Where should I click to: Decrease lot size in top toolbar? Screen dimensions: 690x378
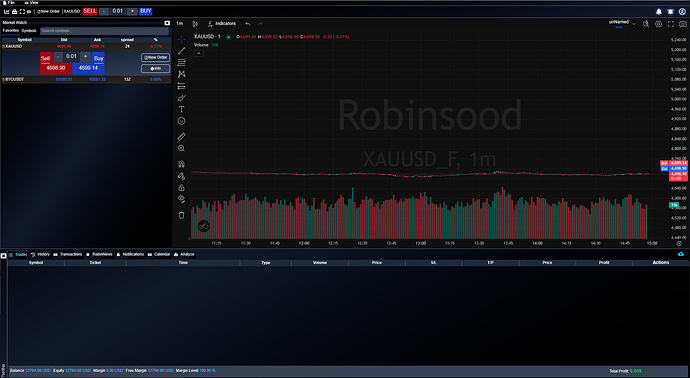[x=103, y=11]
